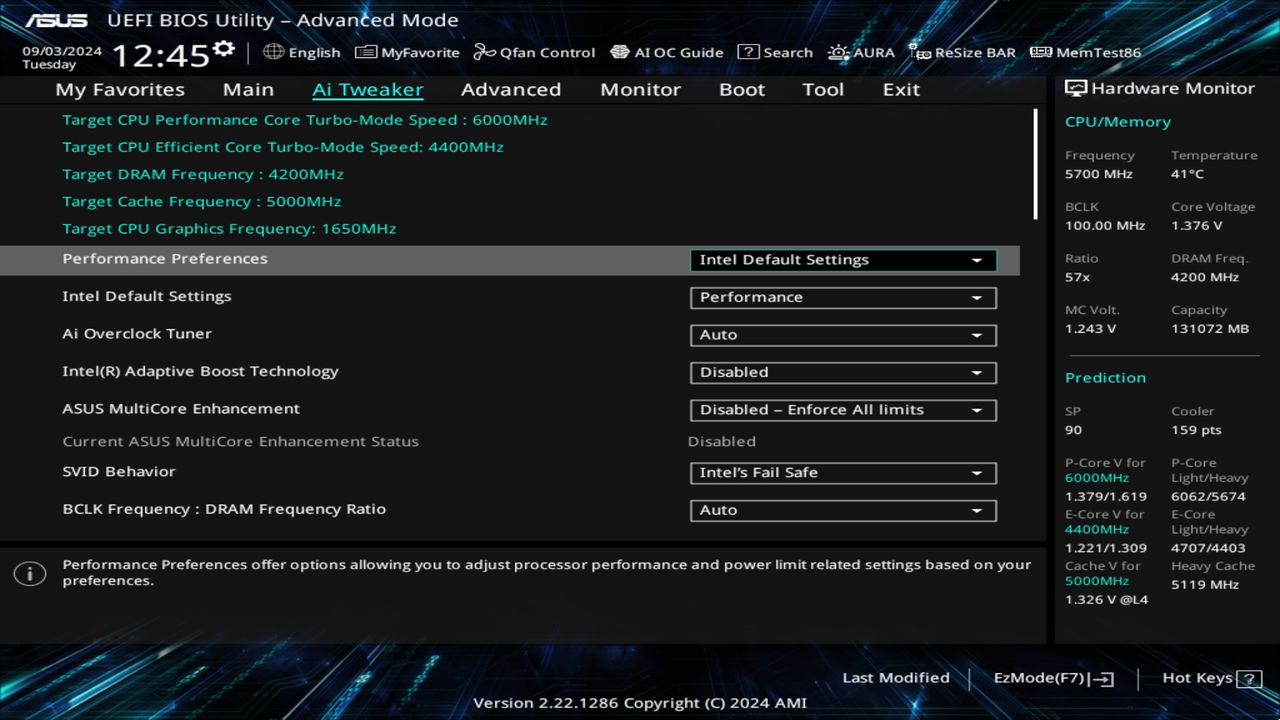Open the English language selector

point(303,52)
